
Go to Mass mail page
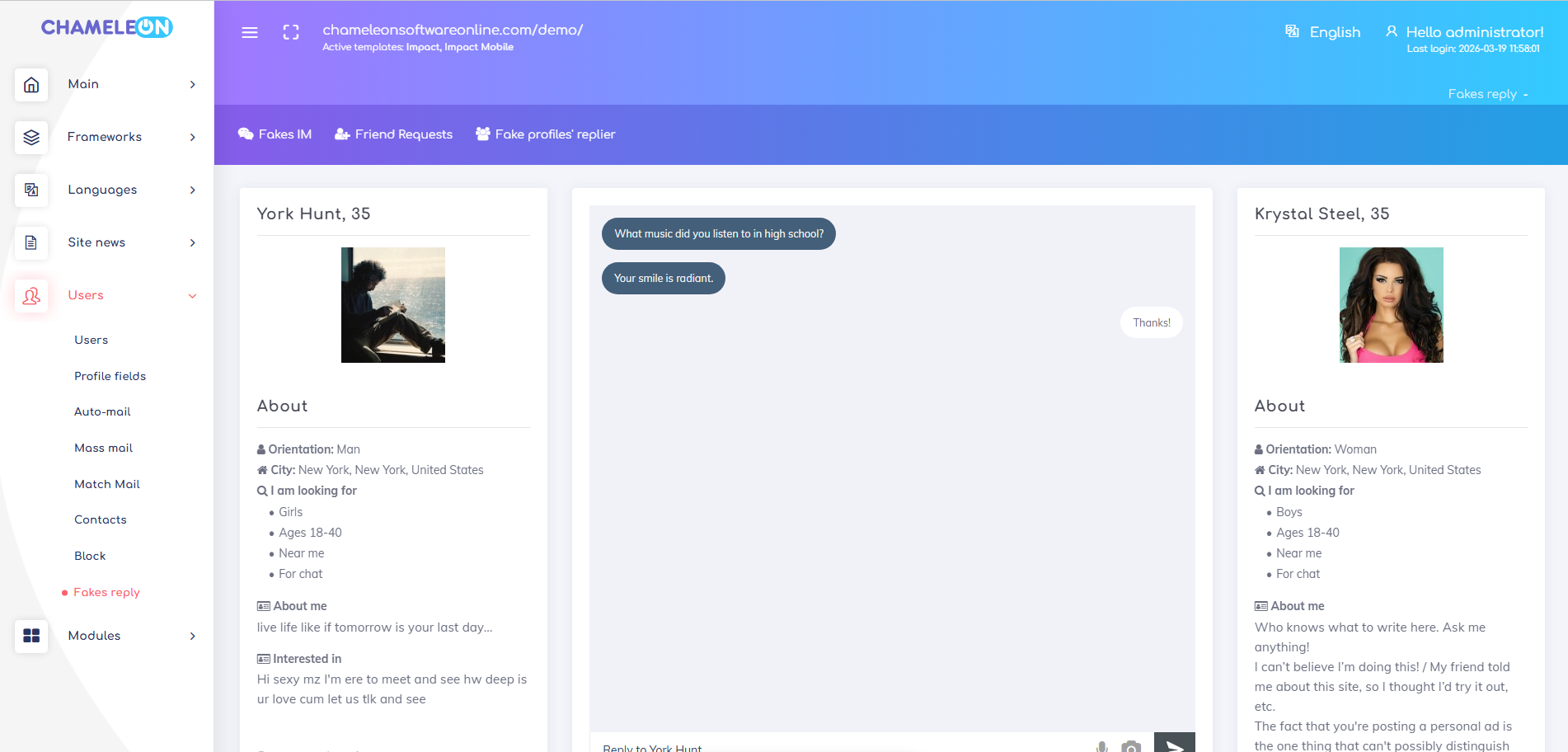103,448
